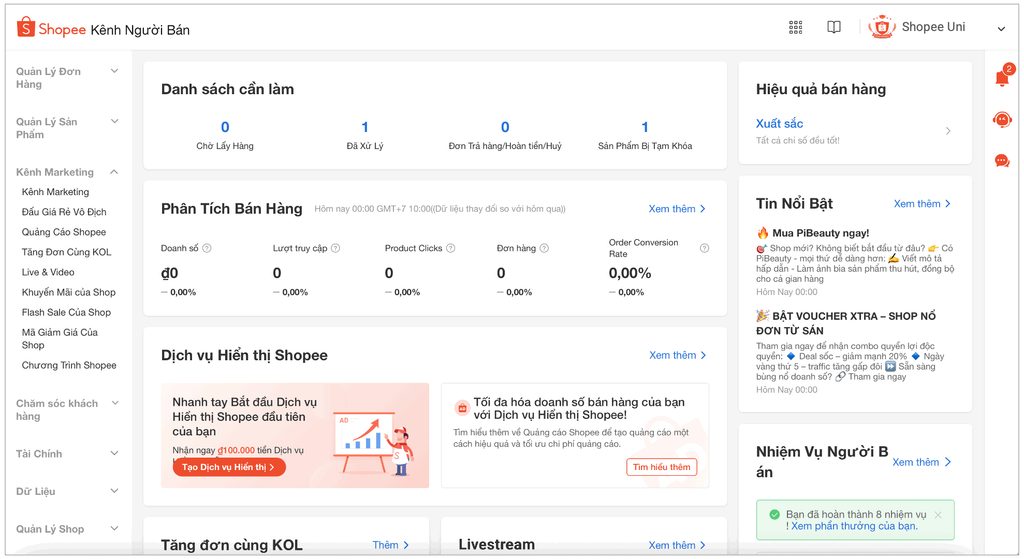Click Nhanh tay Bắt đầu Dịch vụ banner
1024x559 pixels.
click(295, 436)
